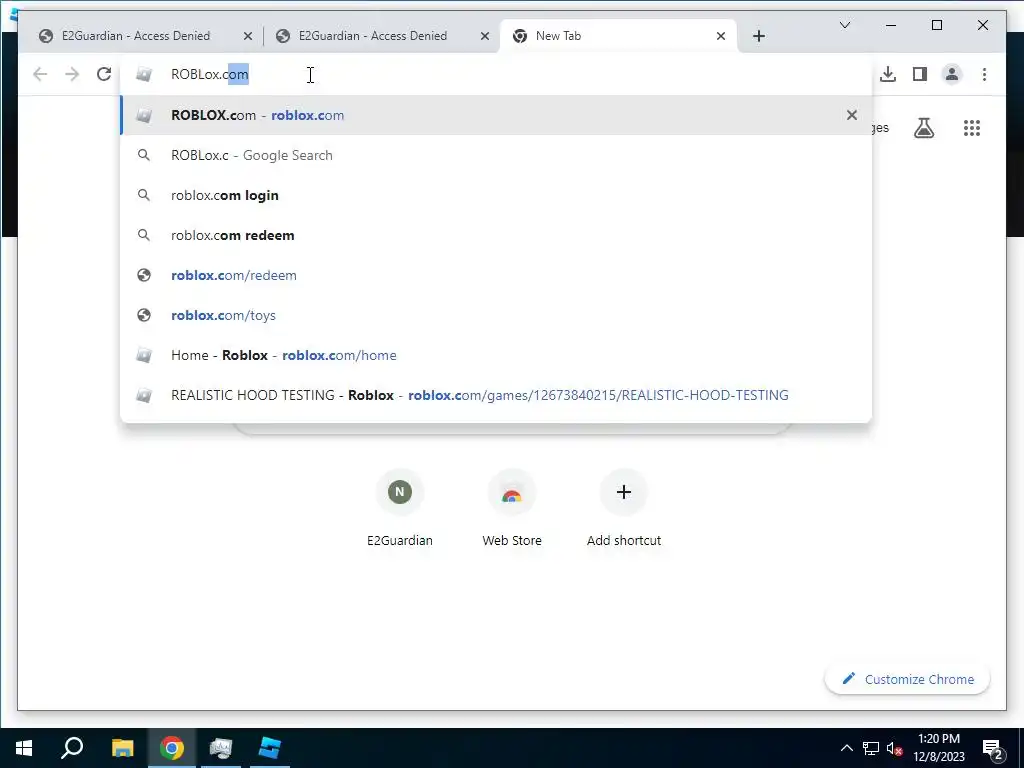Screen dimensions: 1024x768
Task: Choose the ROBLox.c Google Search suggestion
Action: (496, 155)
